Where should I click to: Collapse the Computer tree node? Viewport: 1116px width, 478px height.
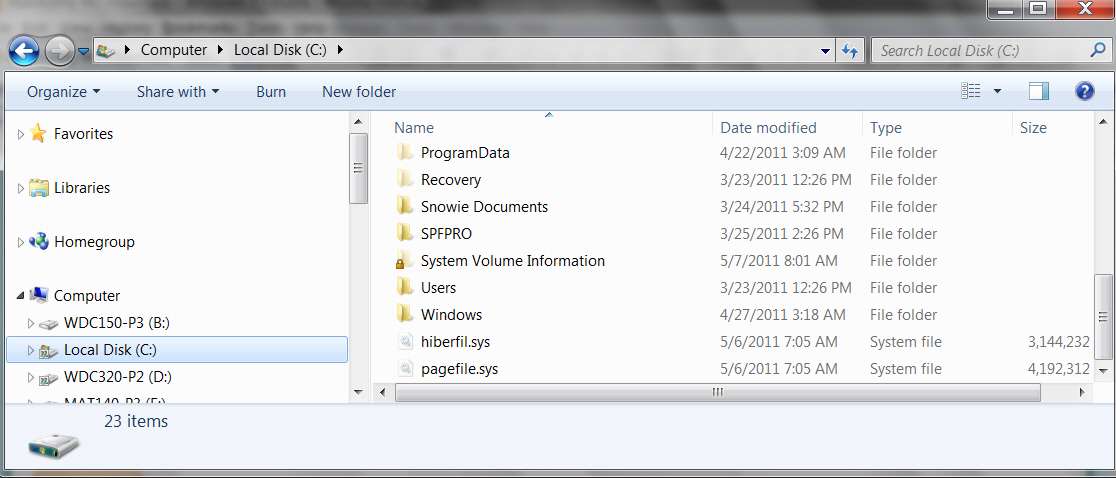click(20, 296)
